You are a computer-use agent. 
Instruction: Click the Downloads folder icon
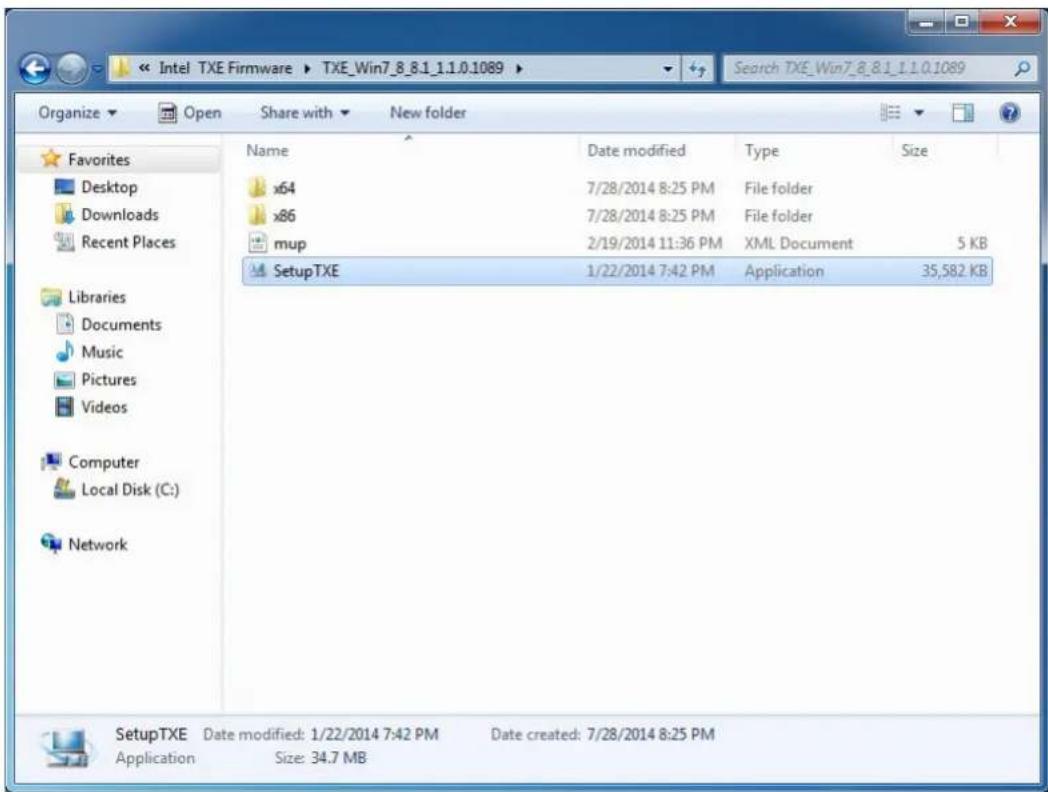65,215
